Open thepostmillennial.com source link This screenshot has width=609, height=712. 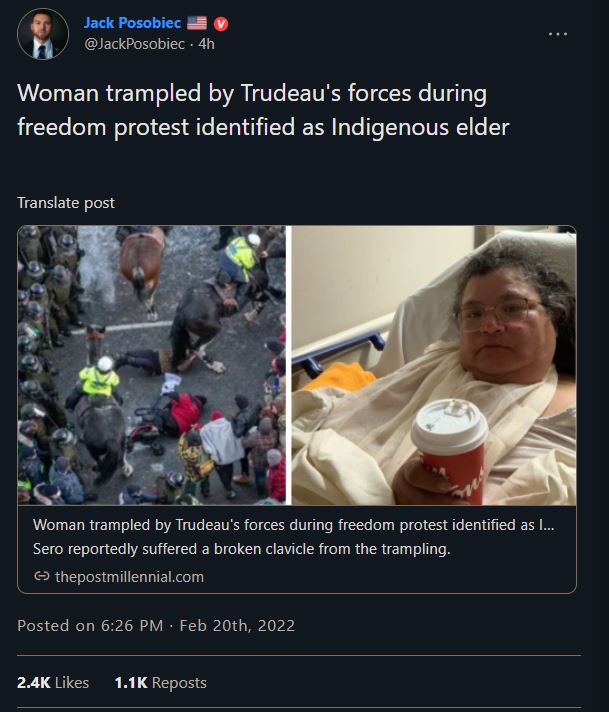(x=129, y=577)
